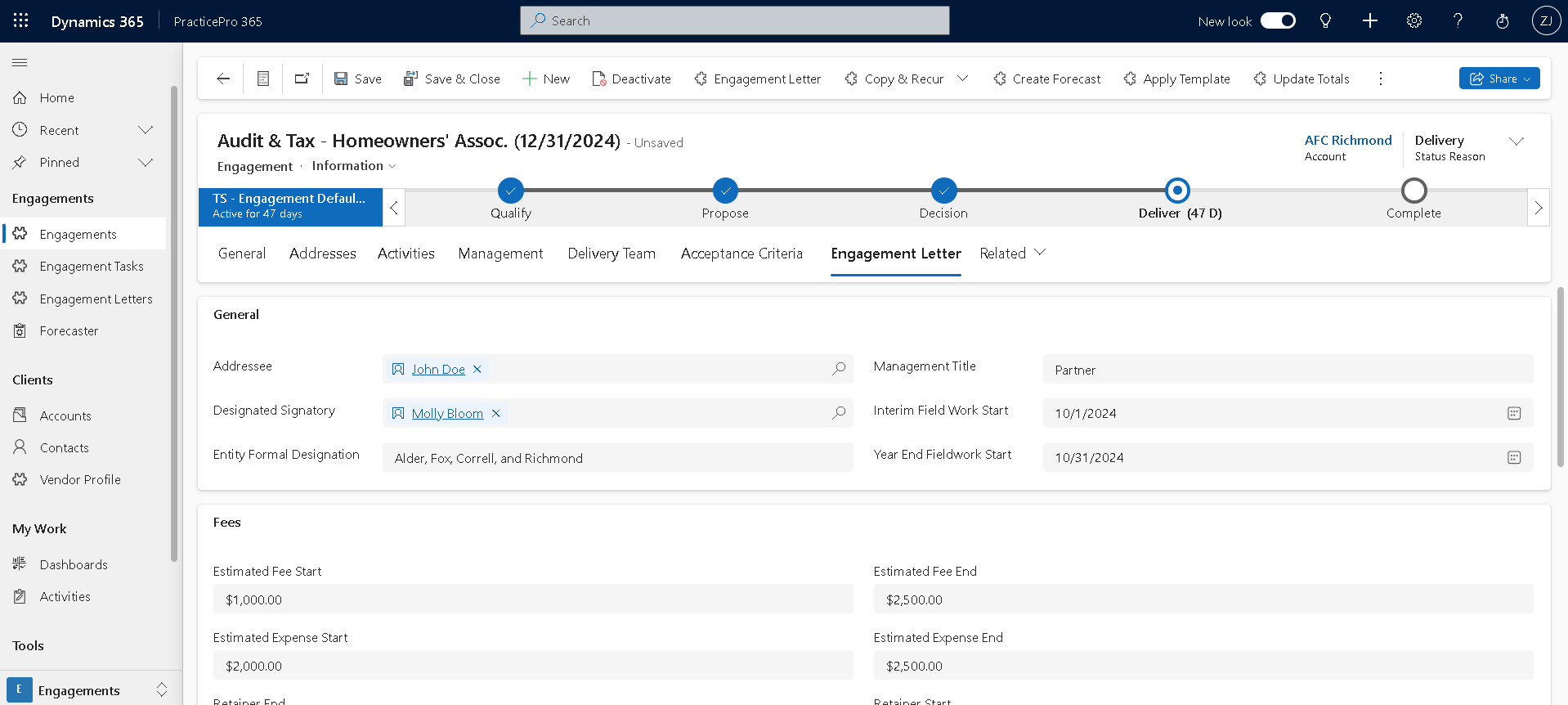
Task: Select the Deliver stage circle
Action: coord(1176,191)
